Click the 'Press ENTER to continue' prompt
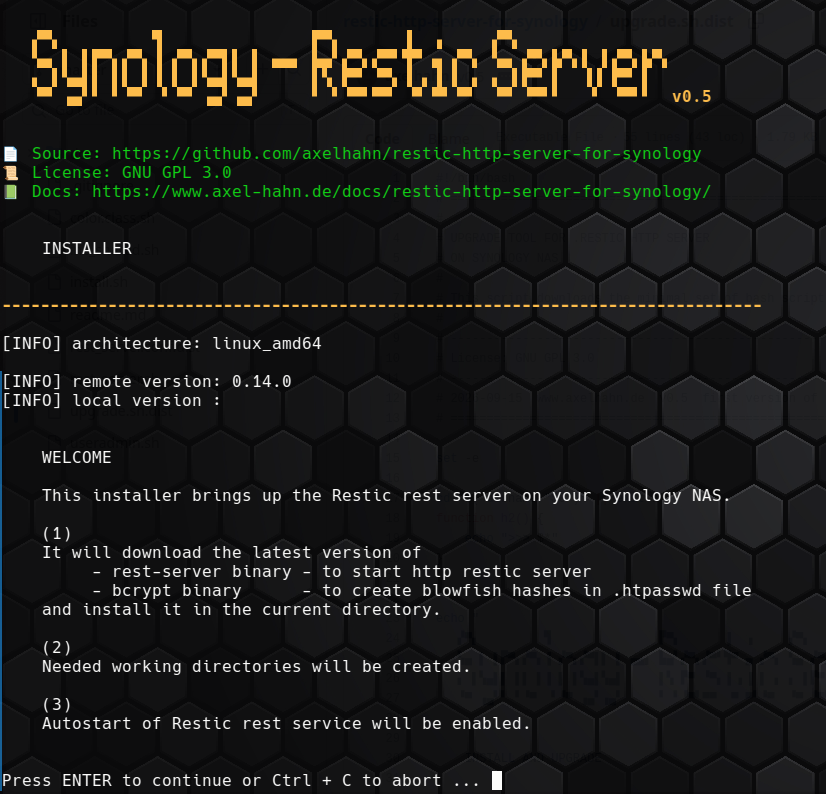 tap(241, 780)
